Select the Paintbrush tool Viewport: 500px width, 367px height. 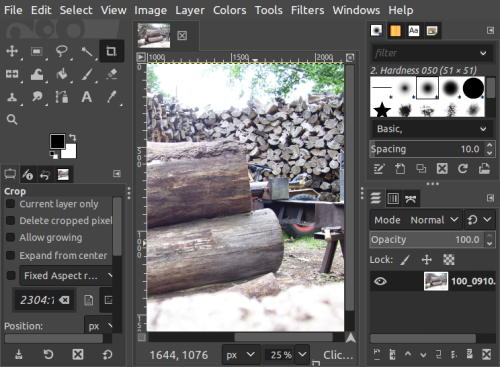coord(87,74)
